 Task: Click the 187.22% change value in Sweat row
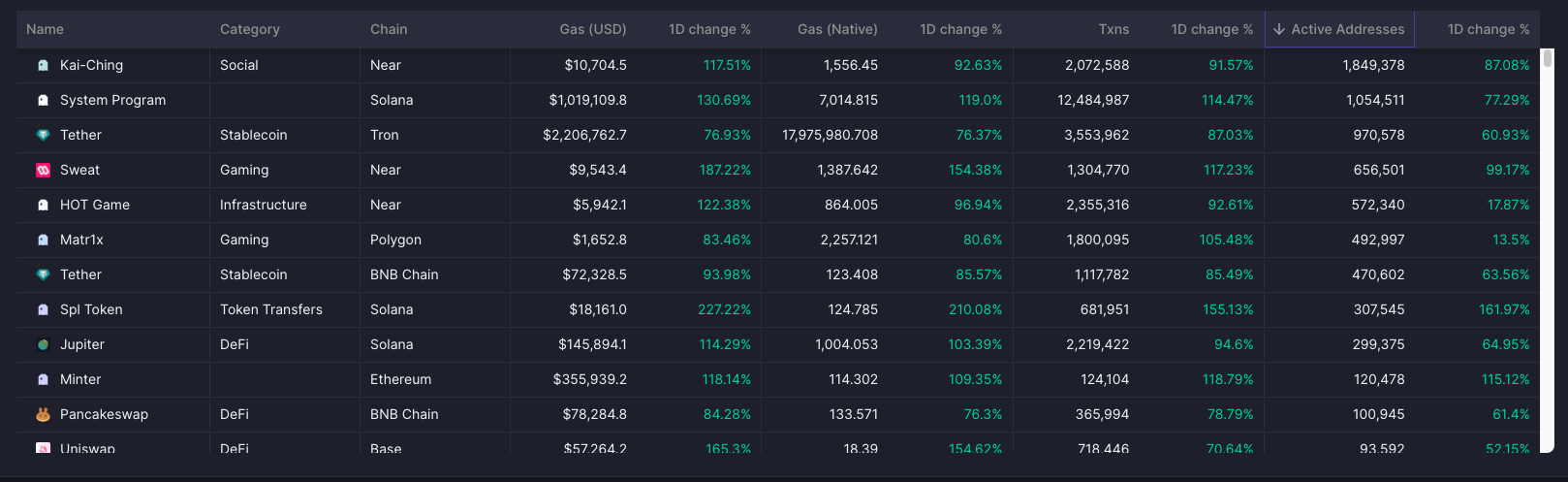[x=725, y=170]
